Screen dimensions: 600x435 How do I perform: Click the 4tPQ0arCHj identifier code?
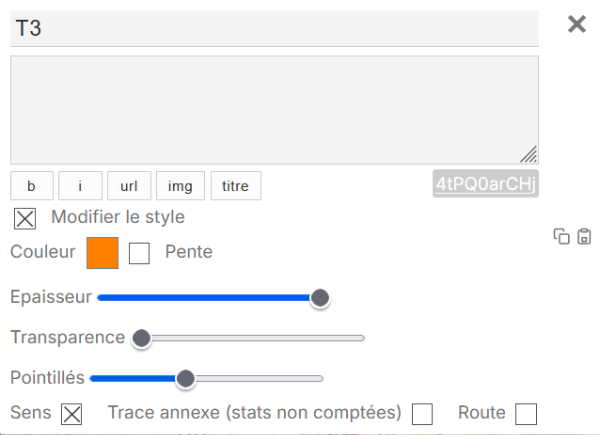pos(486,185)
